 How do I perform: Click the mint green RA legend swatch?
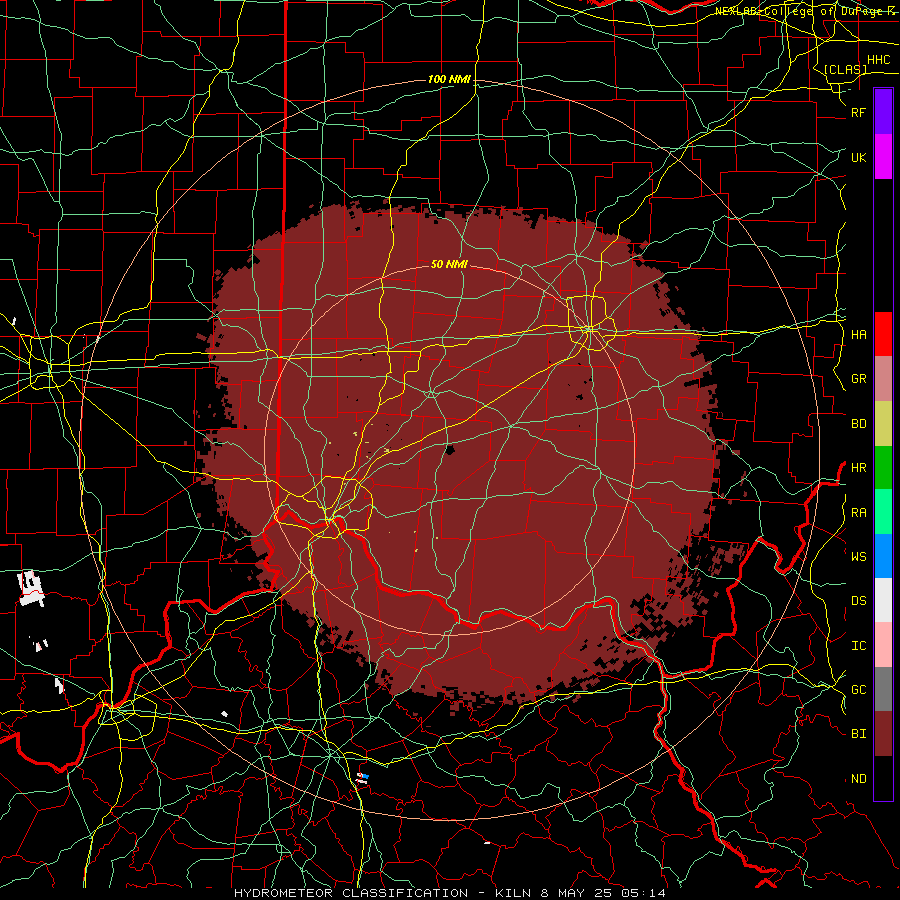click(883, 512)
